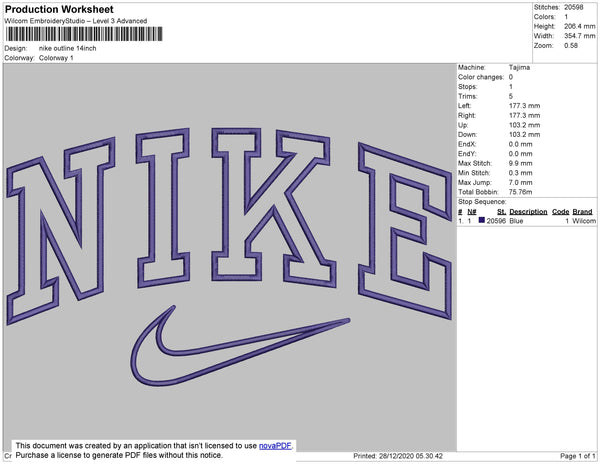Click the Height value 206.4 mm
This screenshot has width=600, height=464.
(579, 26)
